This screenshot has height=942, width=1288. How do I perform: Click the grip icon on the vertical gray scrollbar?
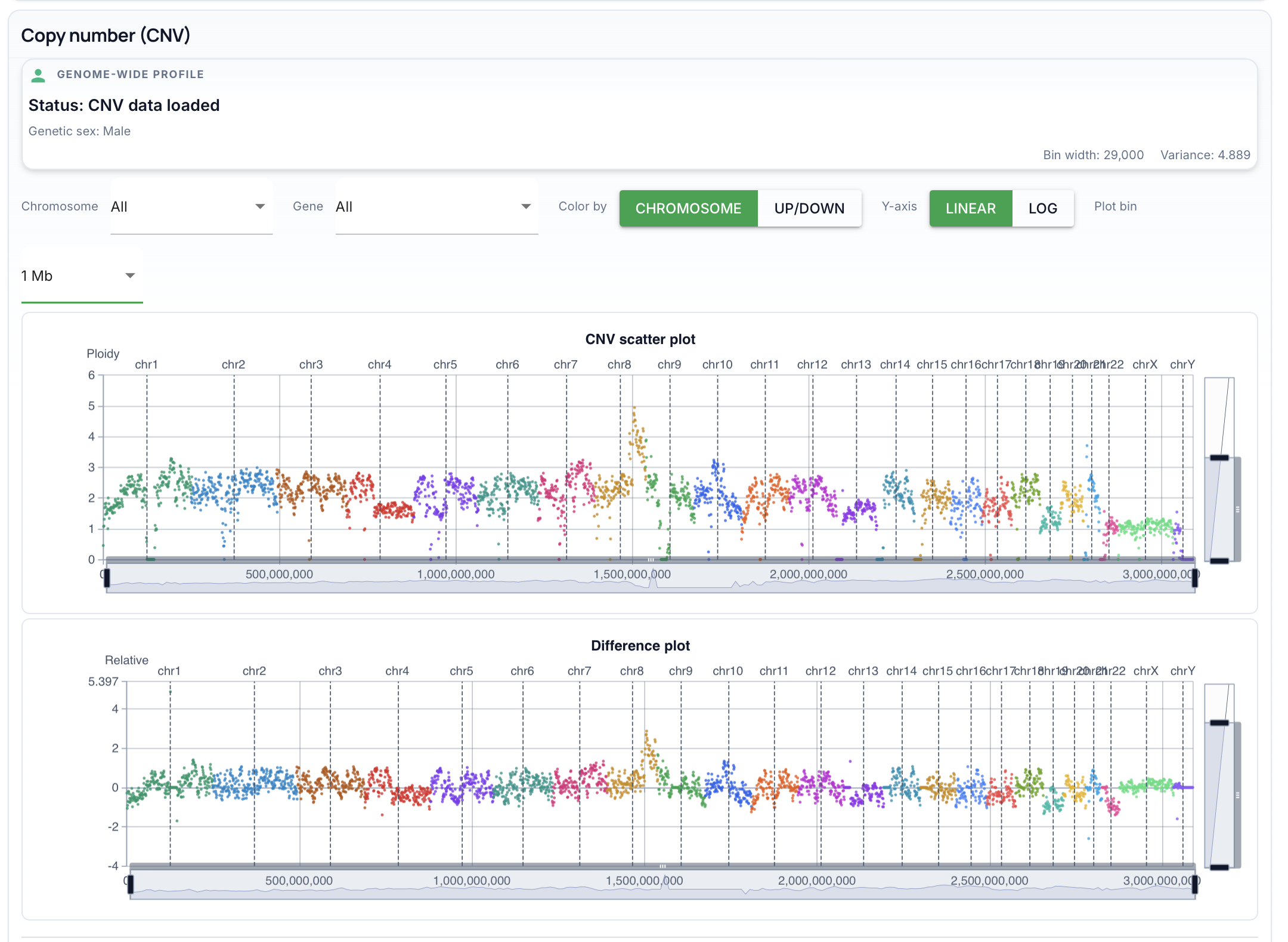tap(1238, 509)
